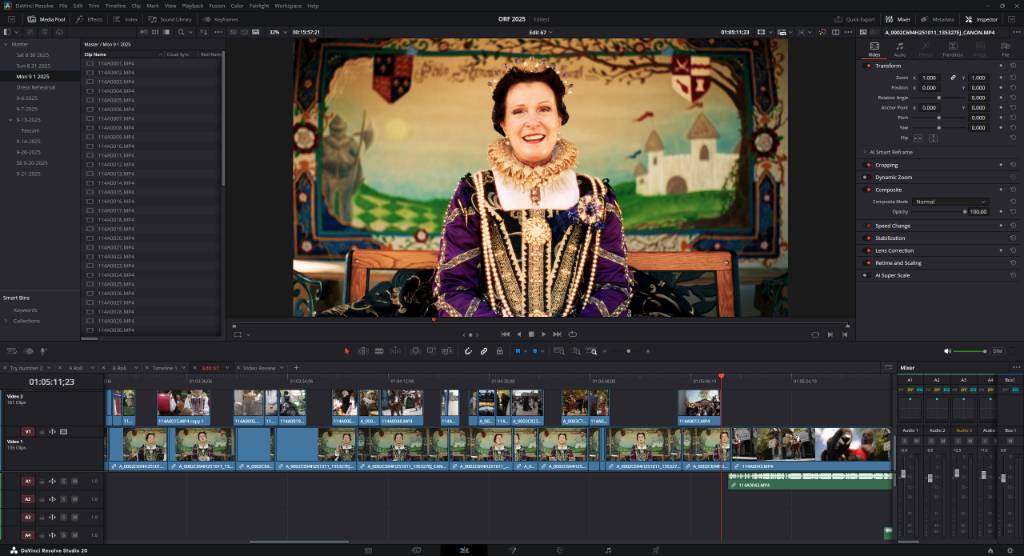Toggle the Retime and Scaling enable dot
The image size is (1024, 556).
[x=868, y=263]
